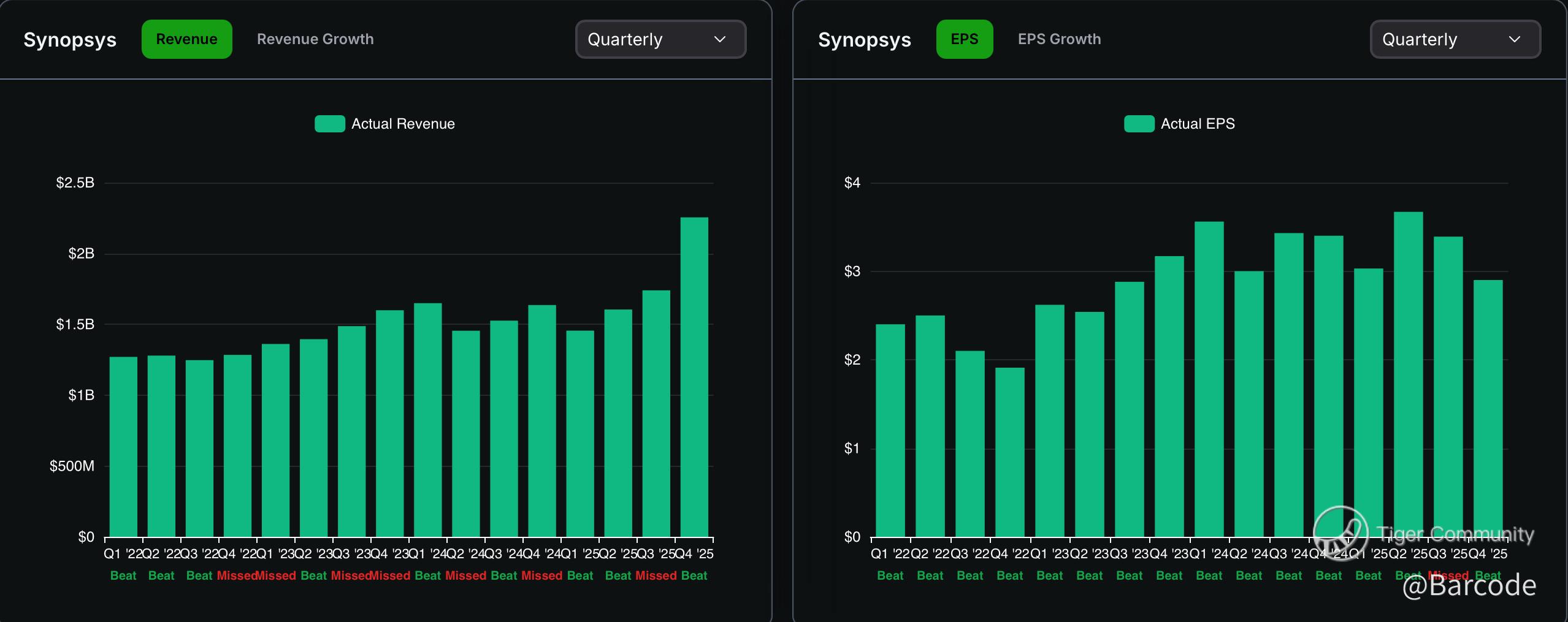Click the Beat label under EPS Q2 '24

pos(1249,576)
